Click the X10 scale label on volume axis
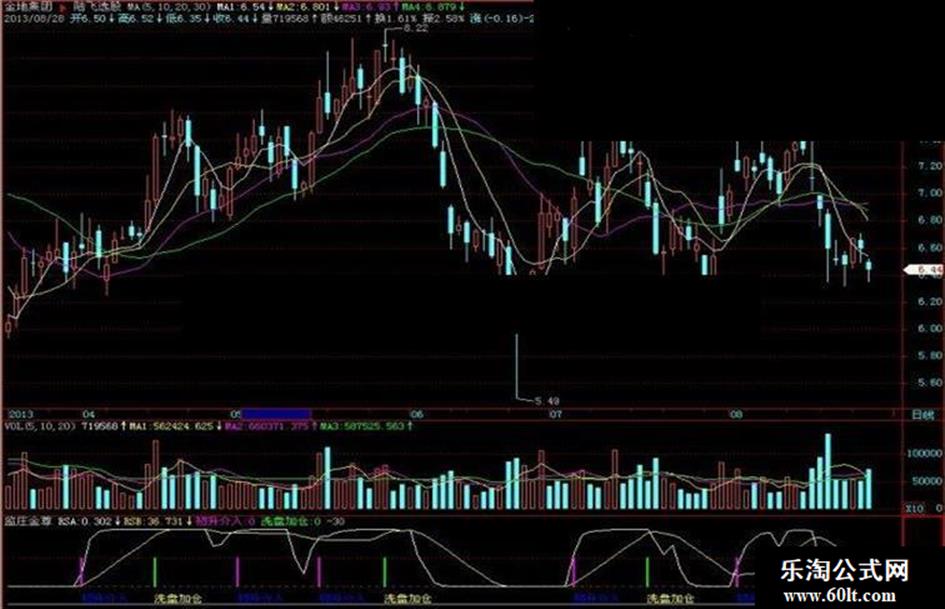This screenshot has height=609, width=945. pyautogui.click(x=914, y=509)
